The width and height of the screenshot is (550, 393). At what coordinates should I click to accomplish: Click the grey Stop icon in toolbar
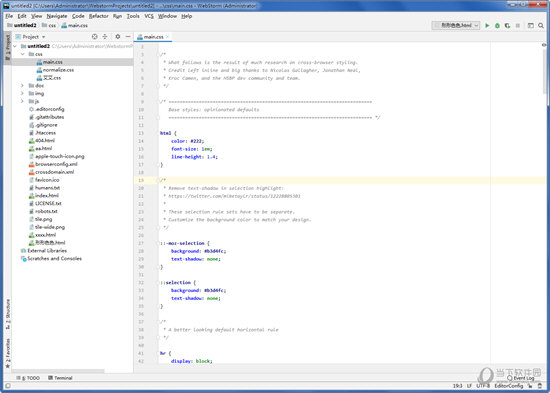(518, 26)
